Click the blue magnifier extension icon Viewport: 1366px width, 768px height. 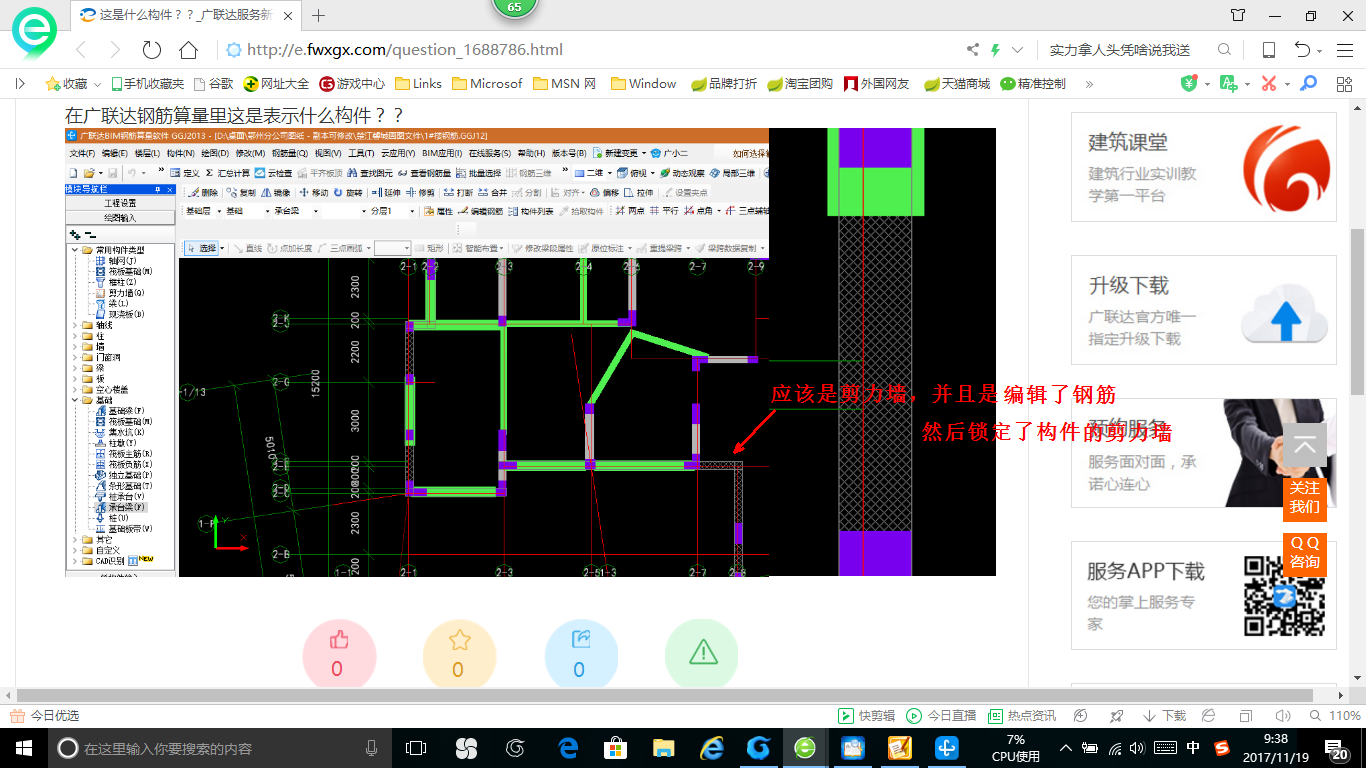(1309, 84)
